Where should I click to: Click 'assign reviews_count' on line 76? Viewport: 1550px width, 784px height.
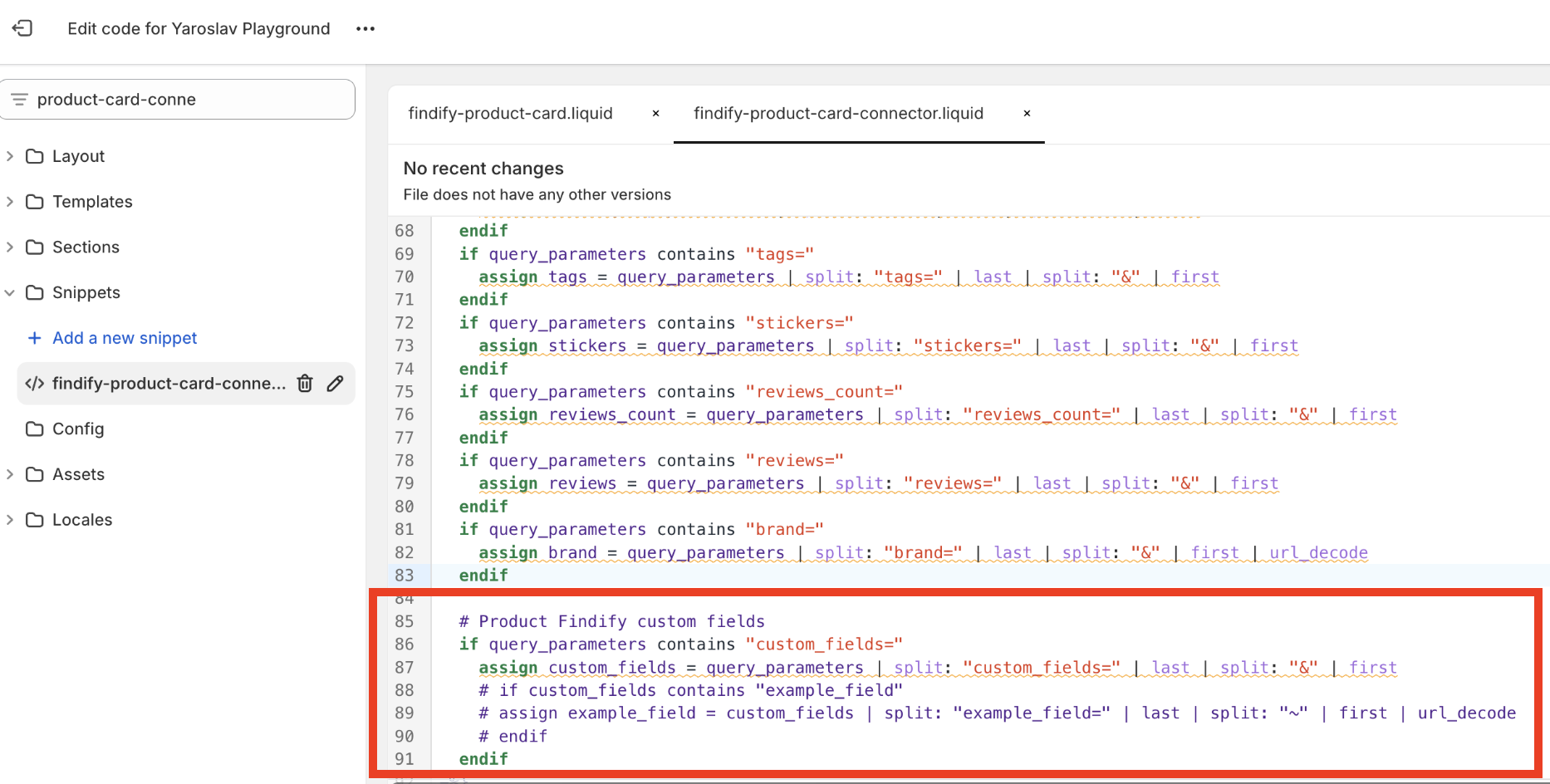pyautogui.click(x=577, y=415)
